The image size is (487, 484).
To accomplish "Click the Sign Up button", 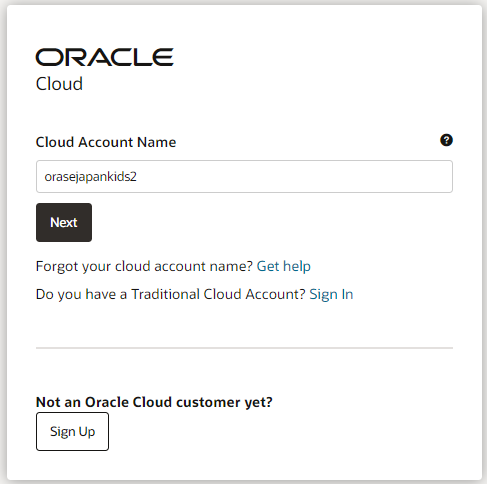I will (72, 431).
